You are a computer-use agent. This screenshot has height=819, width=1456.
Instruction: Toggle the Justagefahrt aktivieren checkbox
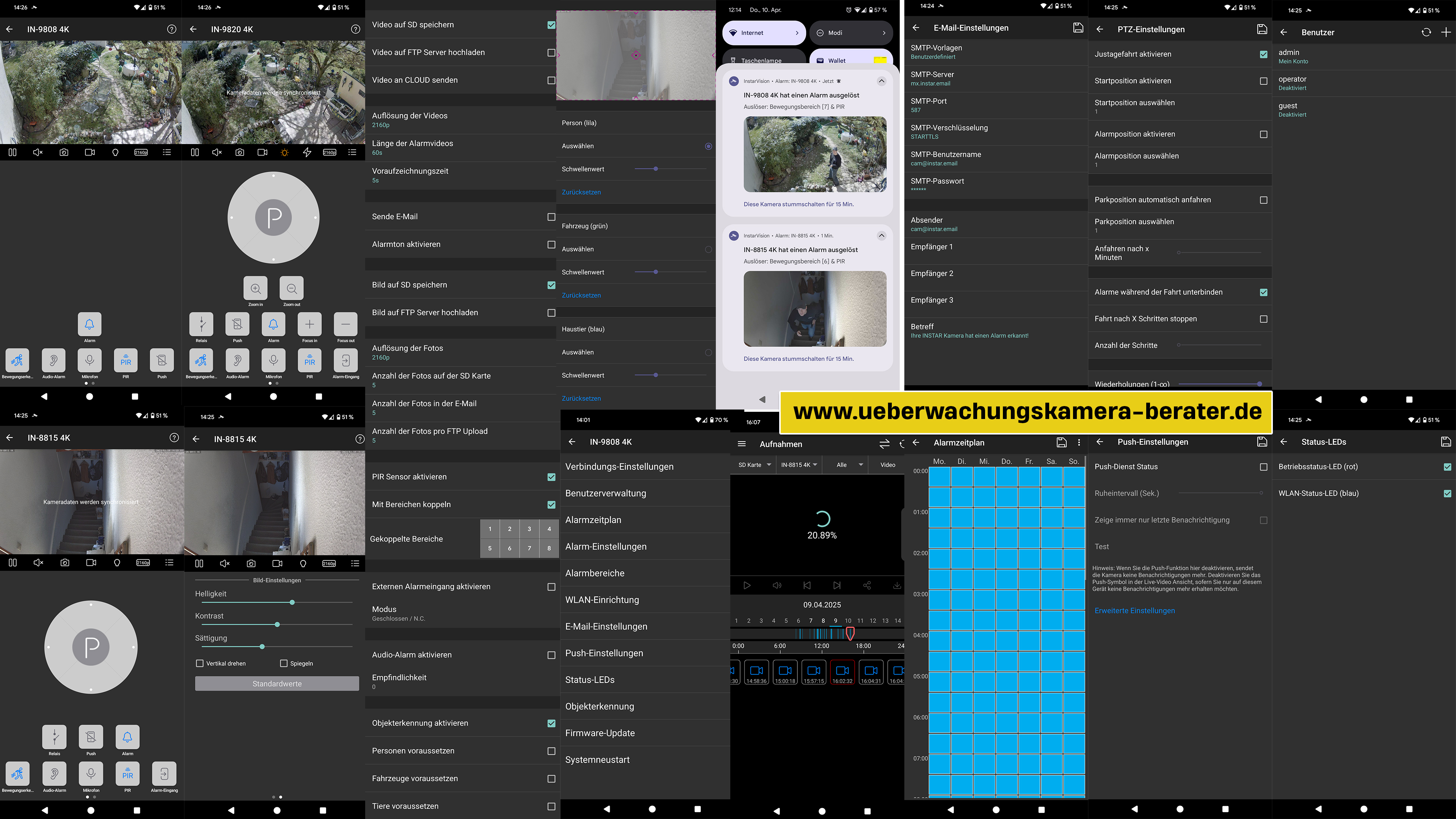click(1263, 54)
